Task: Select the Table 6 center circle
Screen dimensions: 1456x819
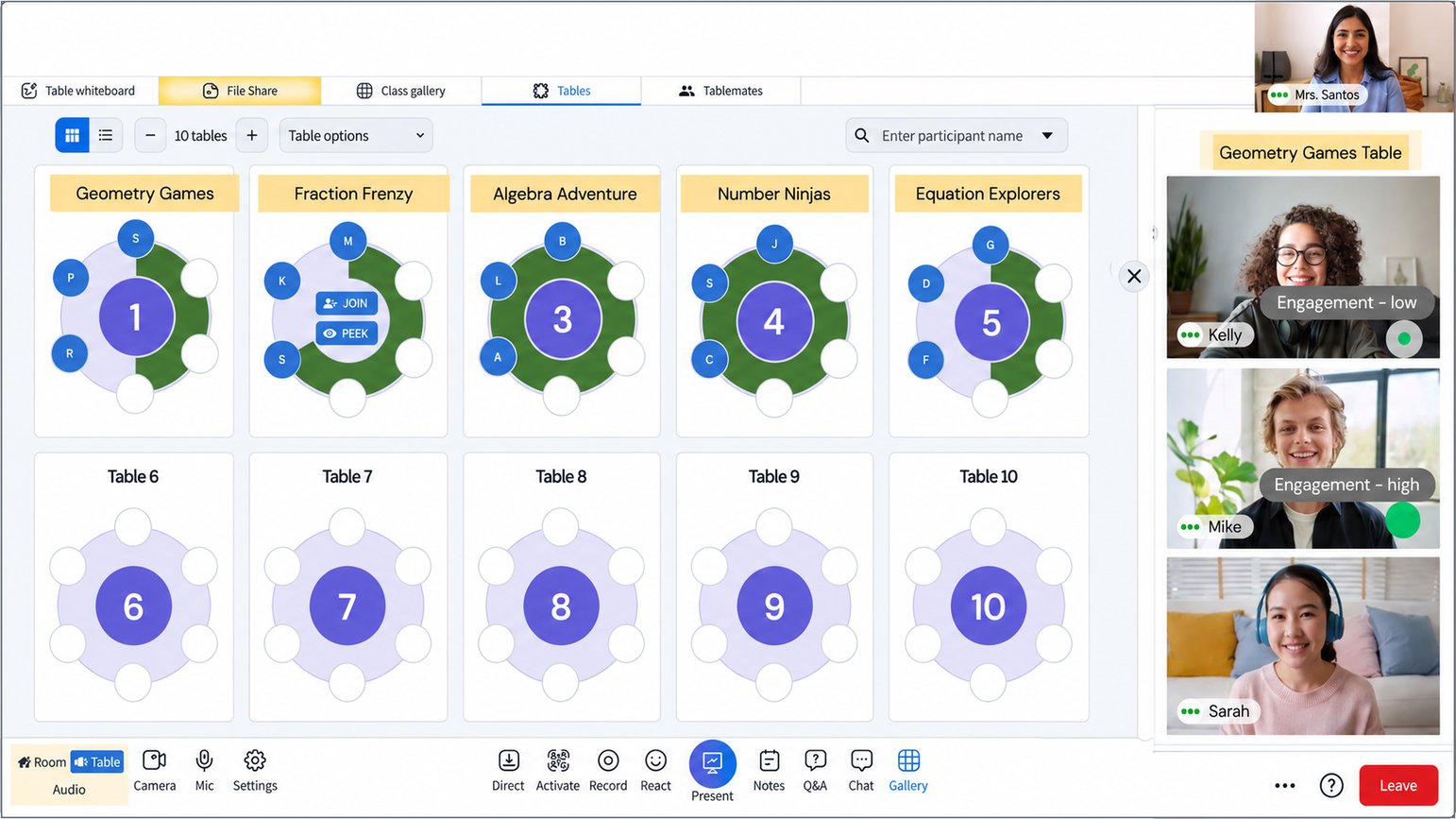Action: click(134, 606)
